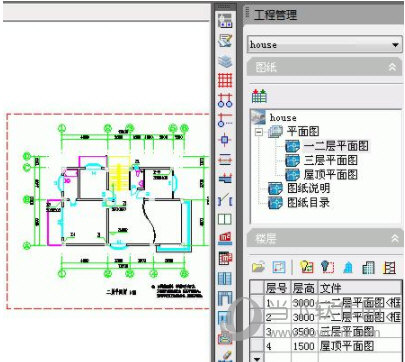Click the file cell of floor row 1
This screenshot has width=405, height=362.
click(x=360, y=303)
